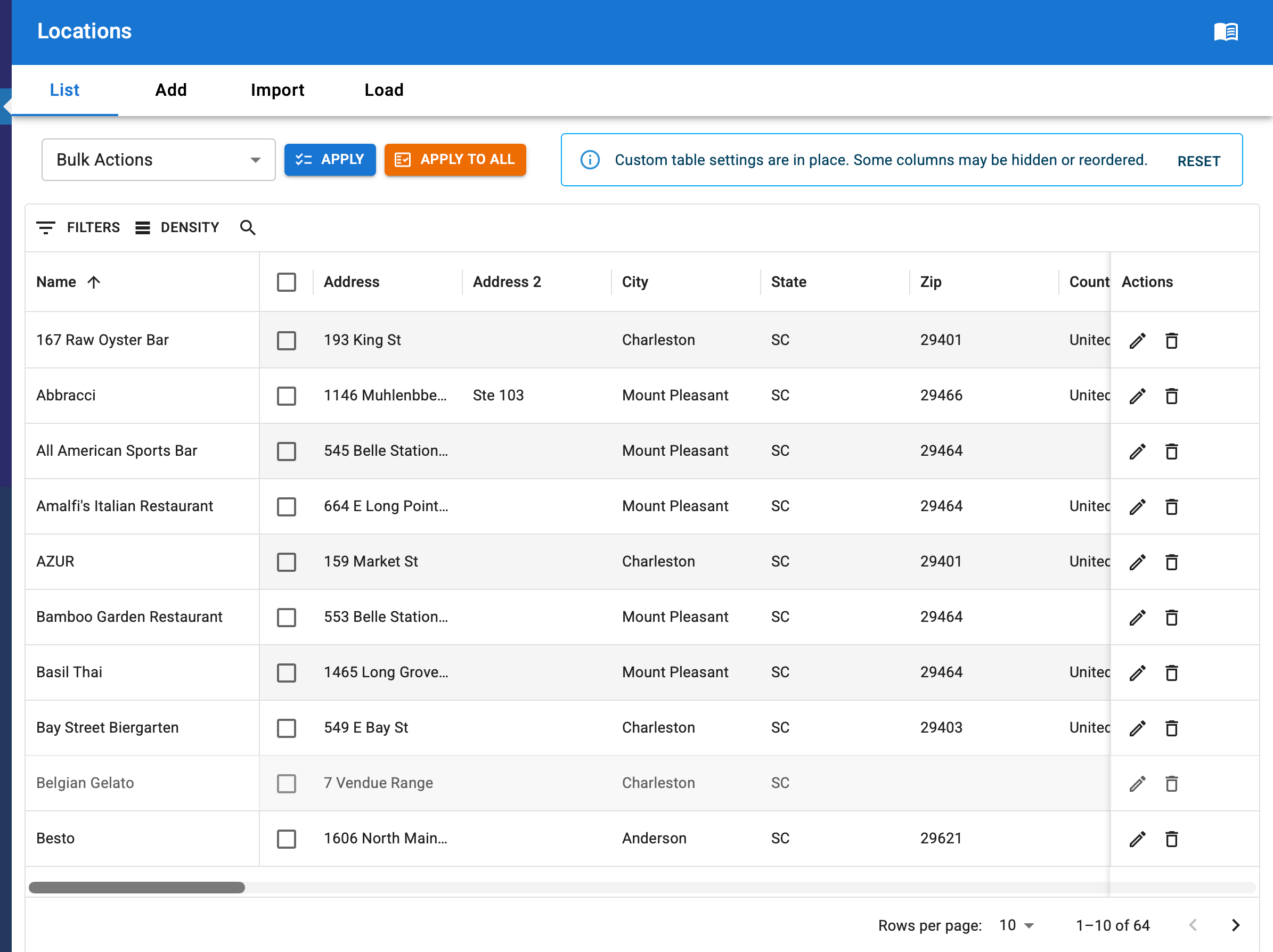The width and height of the screenshot is (1273, 952).
Task: Check the Bay Street Biergarten row checkbox
Action: 286,728
